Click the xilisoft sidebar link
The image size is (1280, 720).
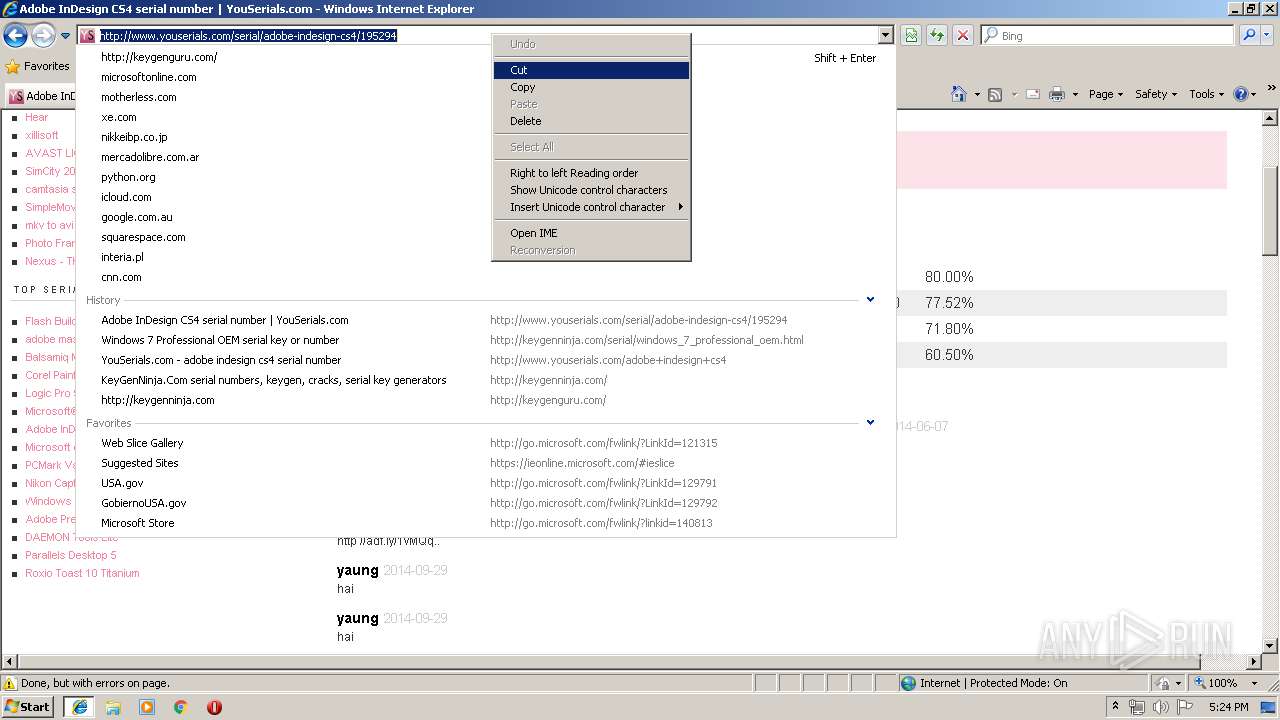(42, 135)
